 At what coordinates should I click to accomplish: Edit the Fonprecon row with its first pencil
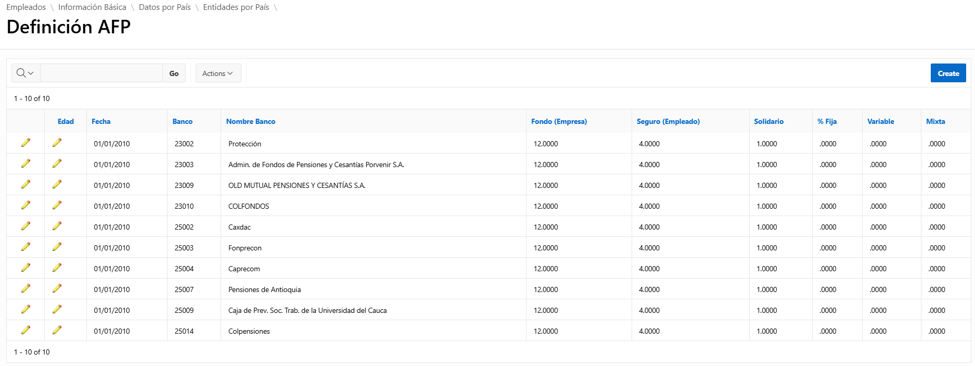tap(25, 247)
